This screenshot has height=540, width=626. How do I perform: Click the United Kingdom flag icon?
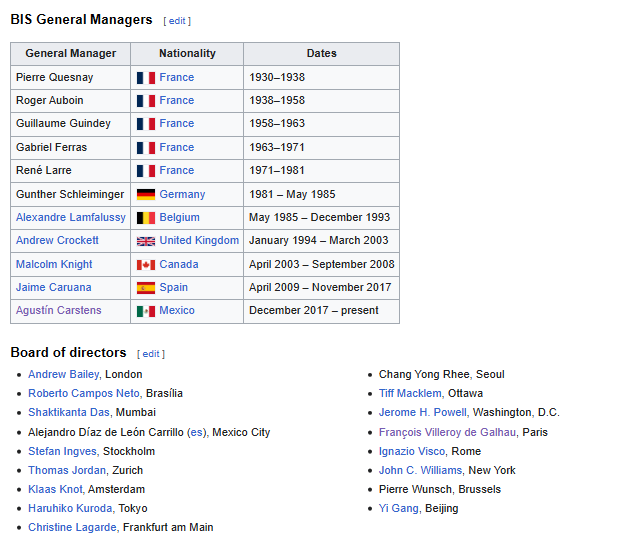(x=146, y=241)
